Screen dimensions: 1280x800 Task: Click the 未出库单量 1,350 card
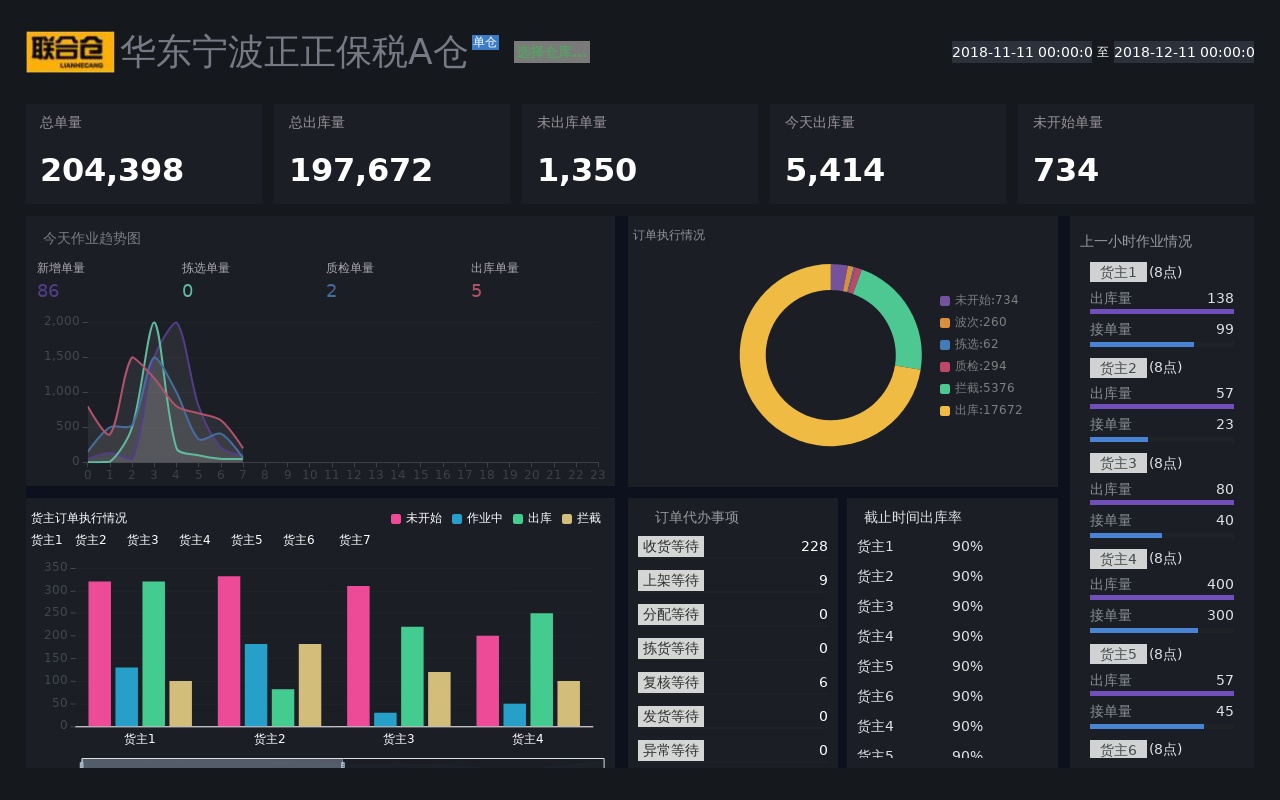click(640, 154)
